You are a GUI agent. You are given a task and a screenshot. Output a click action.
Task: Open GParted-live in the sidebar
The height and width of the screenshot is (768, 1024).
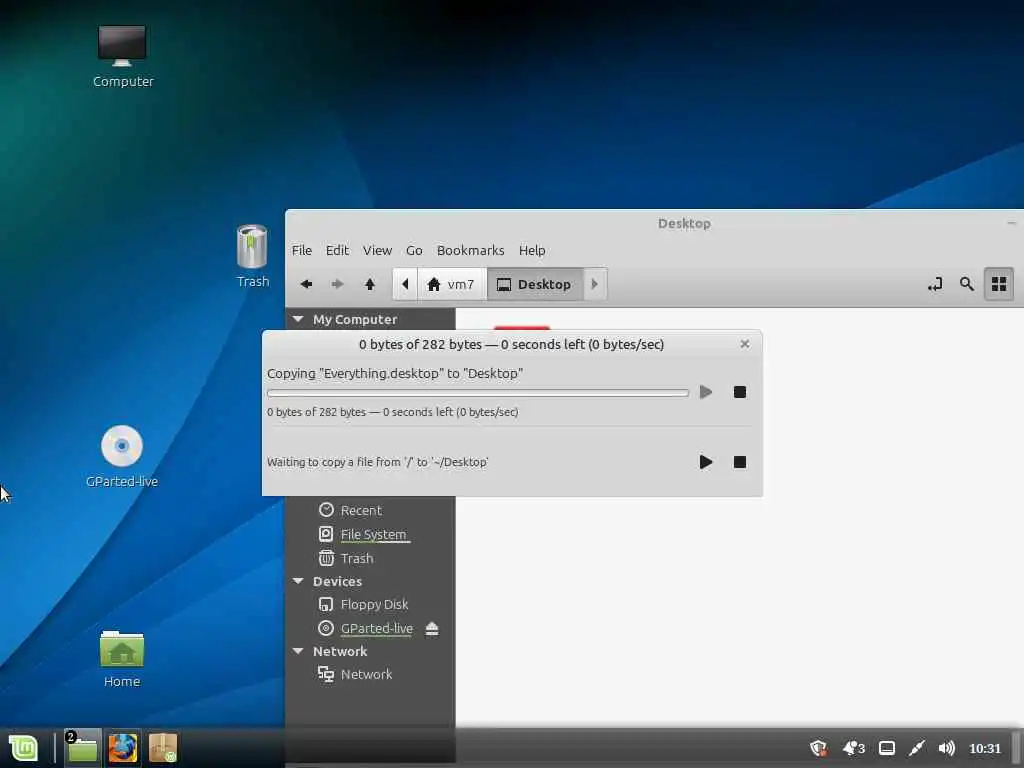coord(377,628)
